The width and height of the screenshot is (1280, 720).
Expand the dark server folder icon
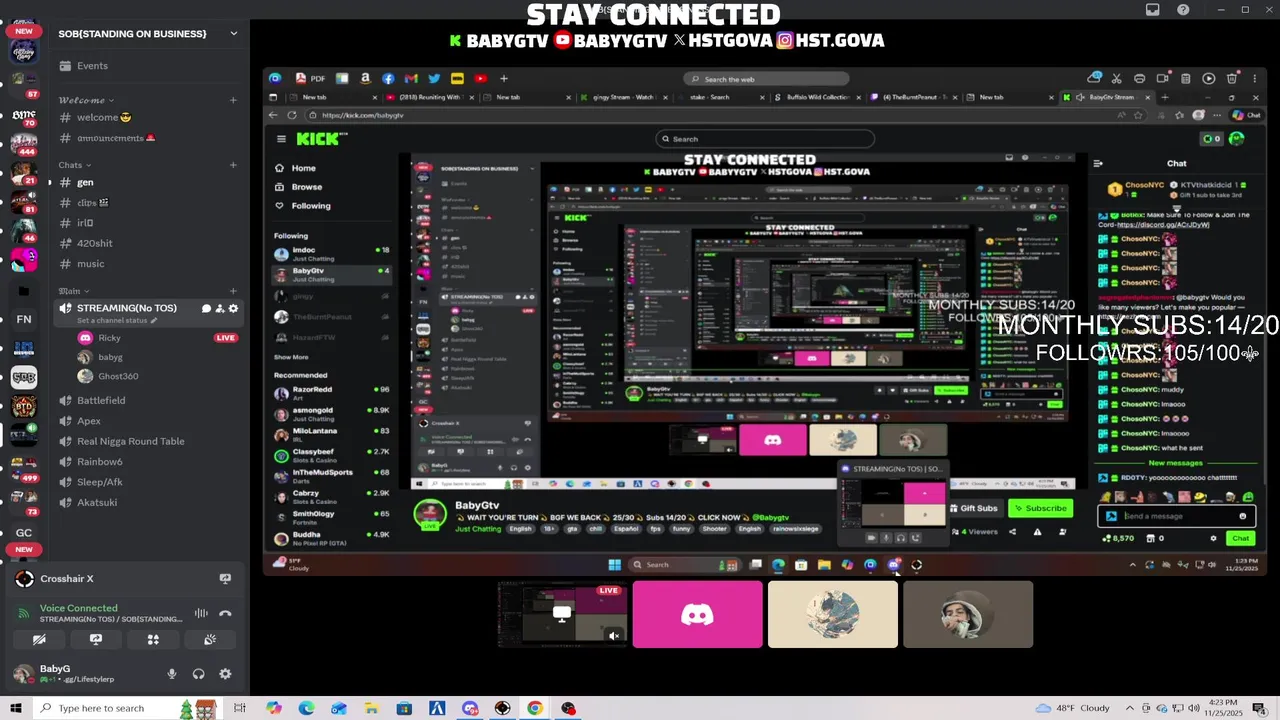click(x=24, y=291)
